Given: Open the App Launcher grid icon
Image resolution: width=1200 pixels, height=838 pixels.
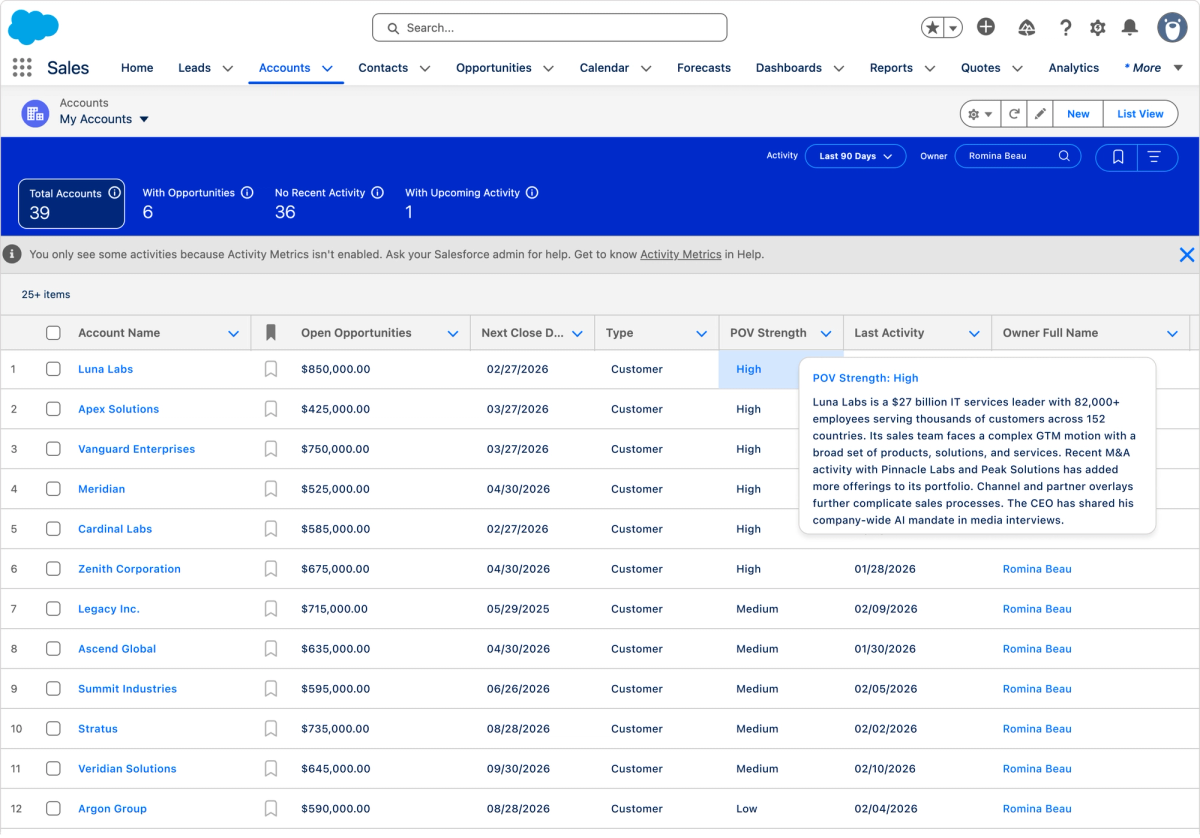Looking at the screenshot, I should pyautogui.click(x=22, y=67).
